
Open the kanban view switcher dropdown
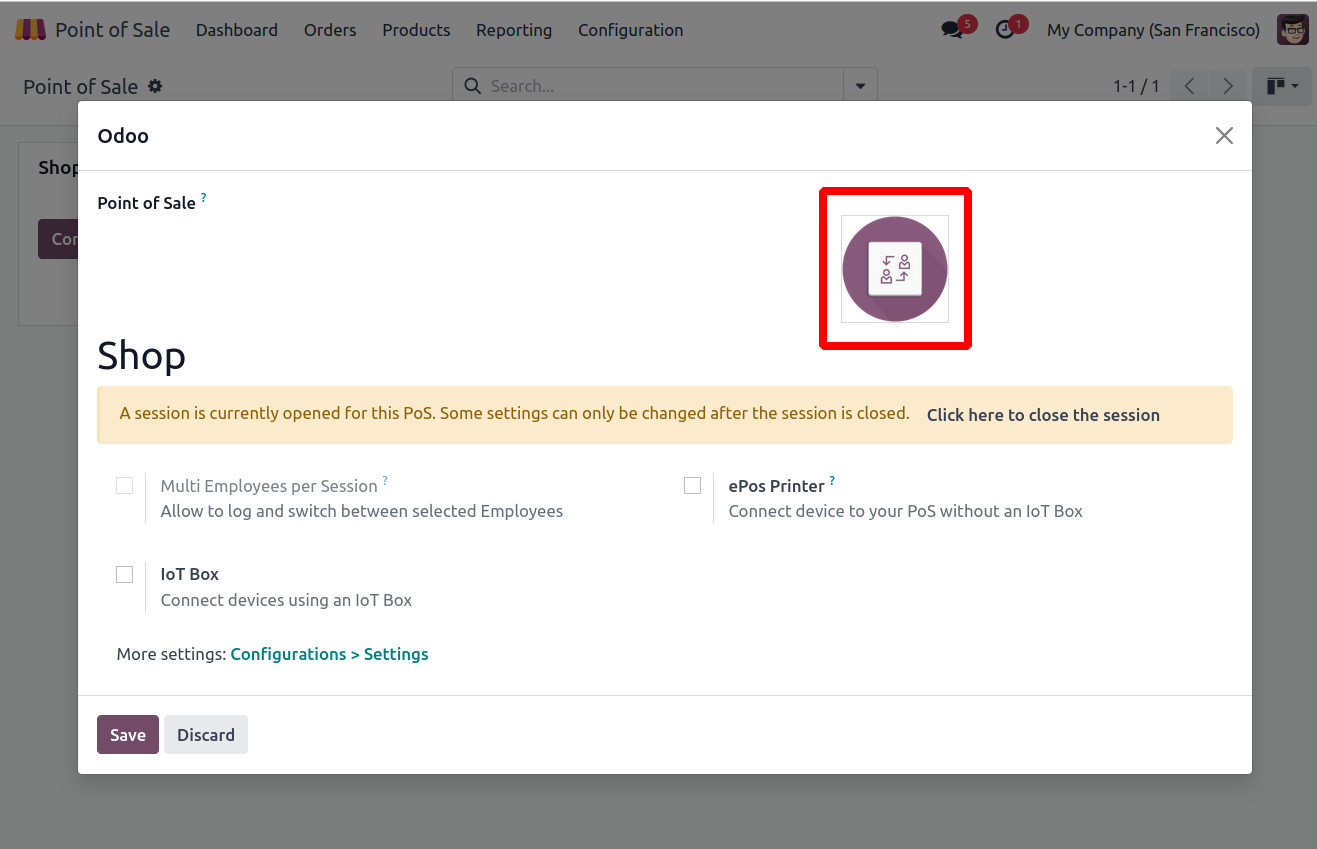(1283, 86)
